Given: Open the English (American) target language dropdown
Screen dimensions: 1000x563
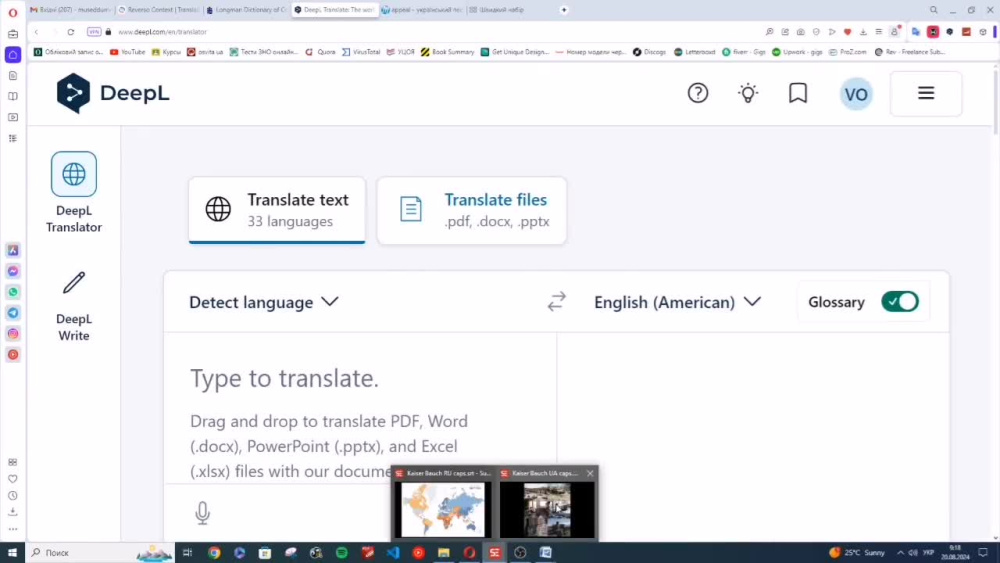Looking at the screenshot, I should click(677, 302).
